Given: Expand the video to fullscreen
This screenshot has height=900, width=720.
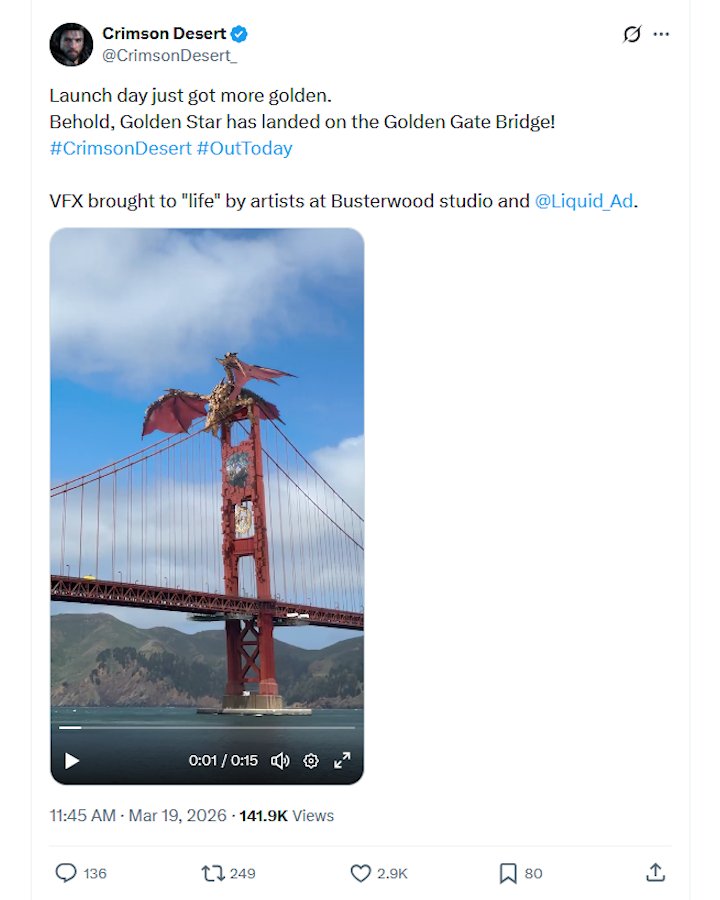Looking at the screenshot, I should coord(342,761).
